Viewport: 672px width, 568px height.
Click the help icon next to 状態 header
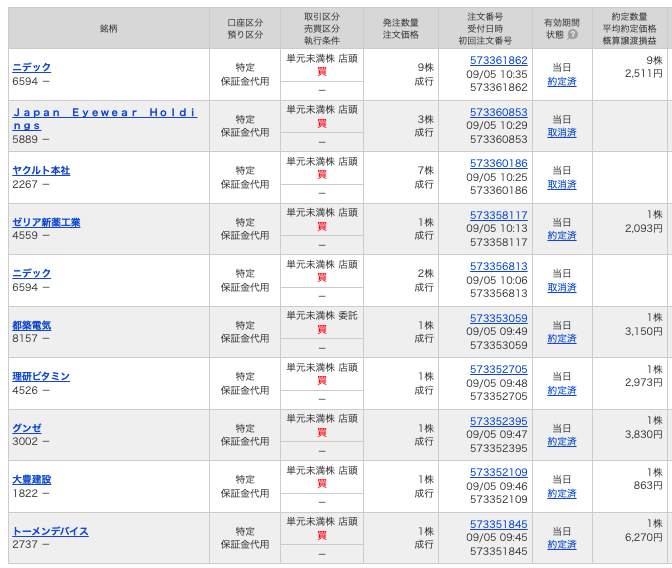click(x=573, y=34)
